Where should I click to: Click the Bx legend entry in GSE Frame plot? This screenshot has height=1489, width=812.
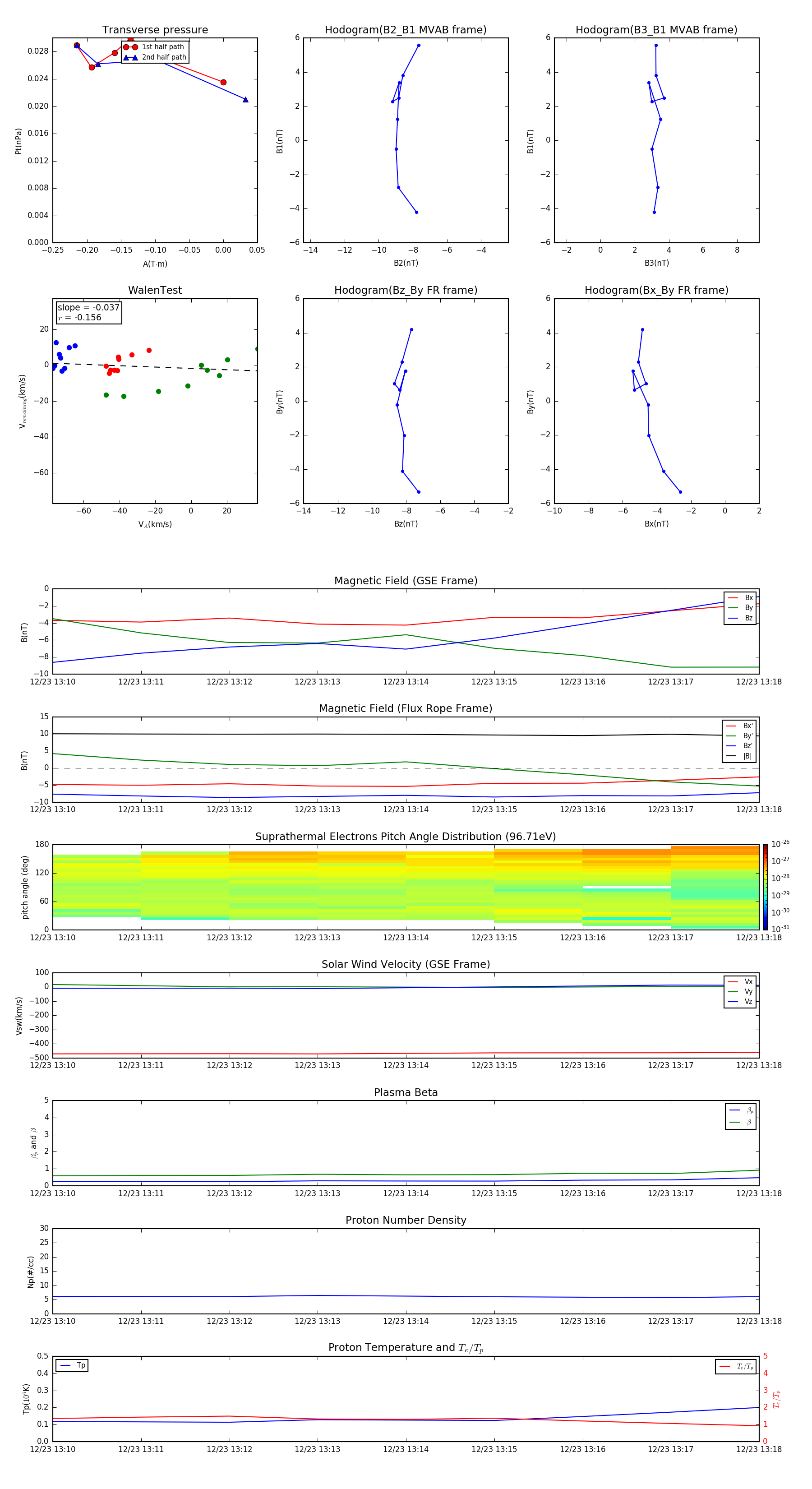pyautogui.click(x=740, y=598)
